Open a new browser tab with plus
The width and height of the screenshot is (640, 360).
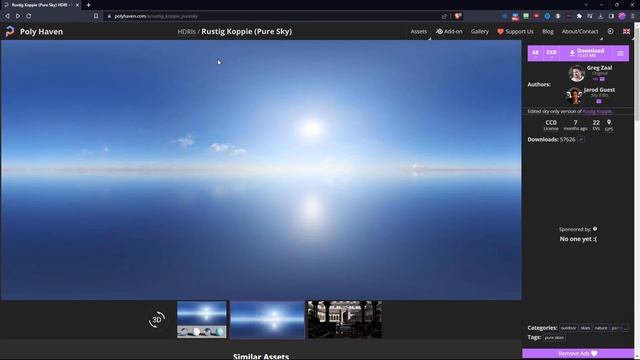(x=88, y=5)
